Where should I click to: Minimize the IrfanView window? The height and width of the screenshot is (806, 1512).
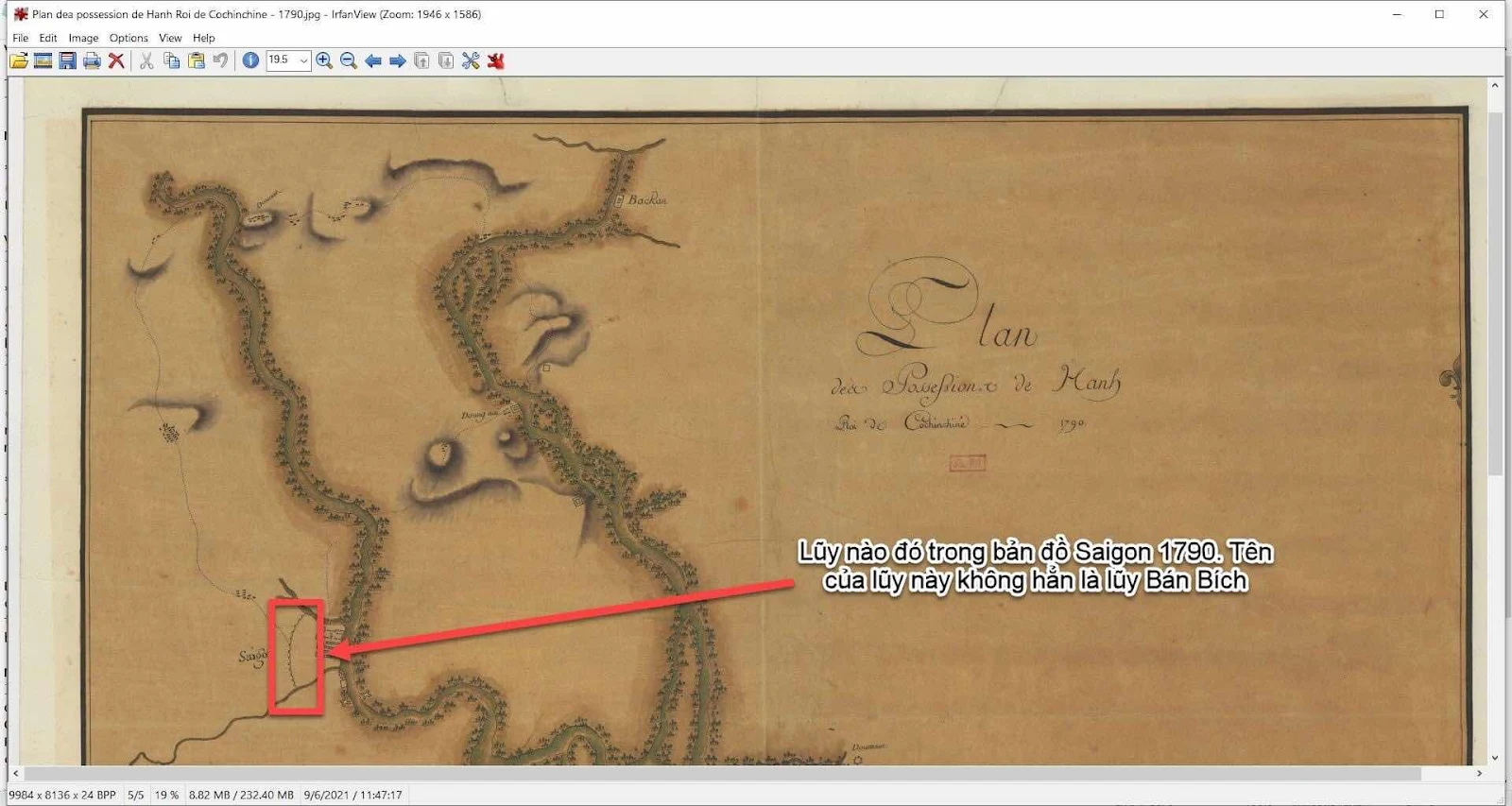[x=1397, y=14]
